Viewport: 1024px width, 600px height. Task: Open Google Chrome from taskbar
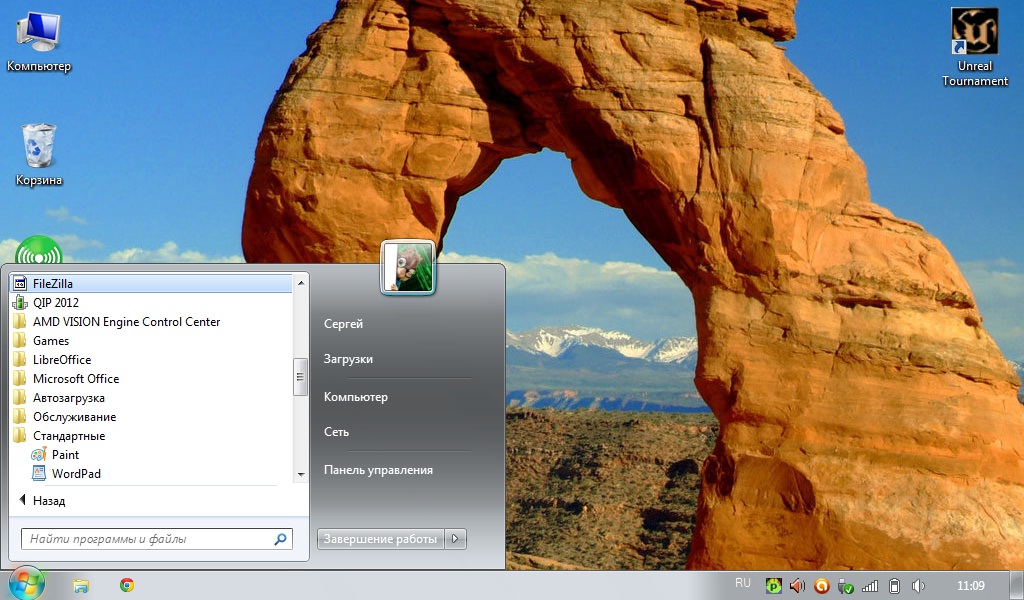127,585
